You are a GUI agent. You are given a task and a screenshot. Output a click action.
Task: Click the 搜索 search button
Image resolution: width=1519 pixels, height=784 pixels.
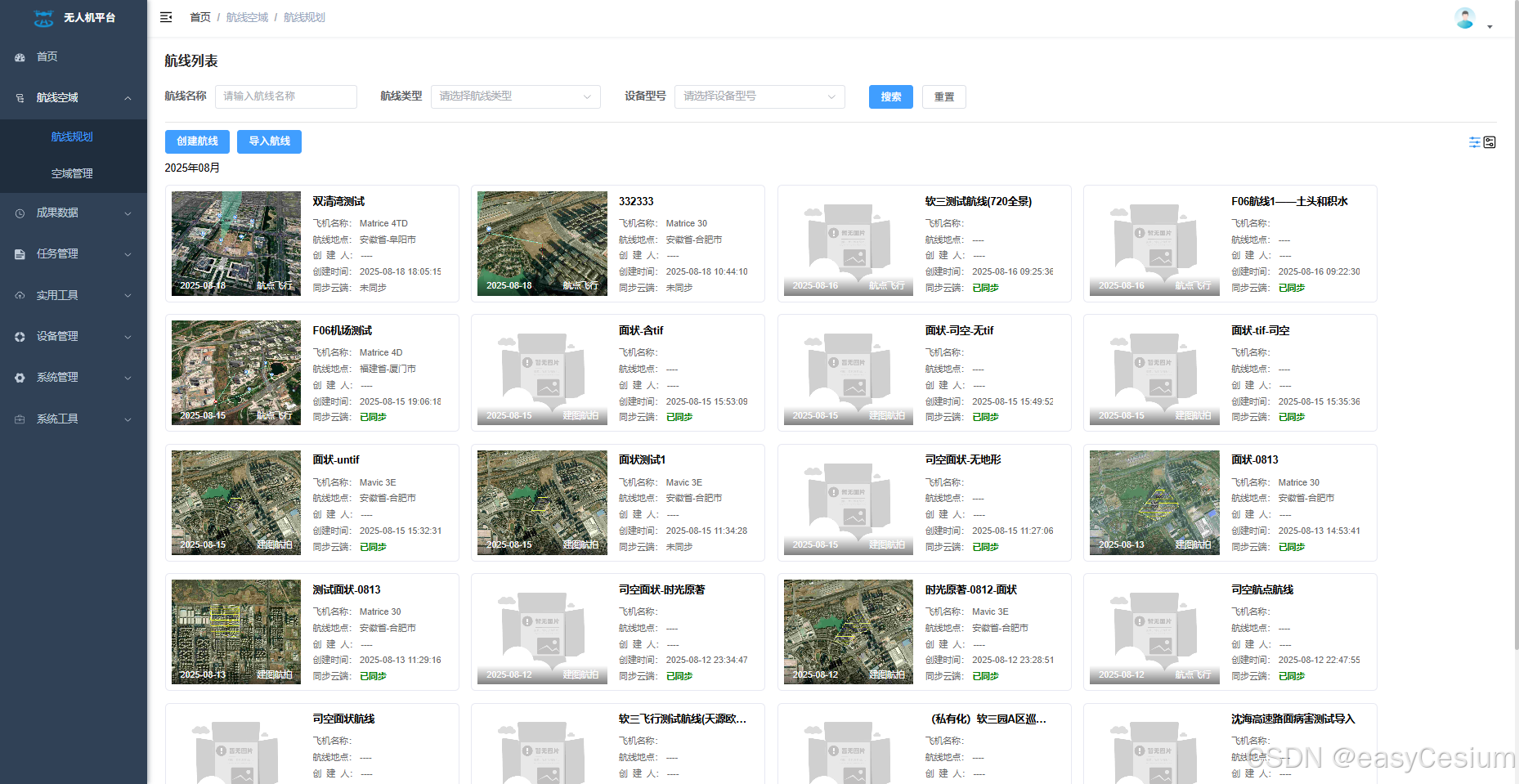pyautogui.click(x=891, y=96)
